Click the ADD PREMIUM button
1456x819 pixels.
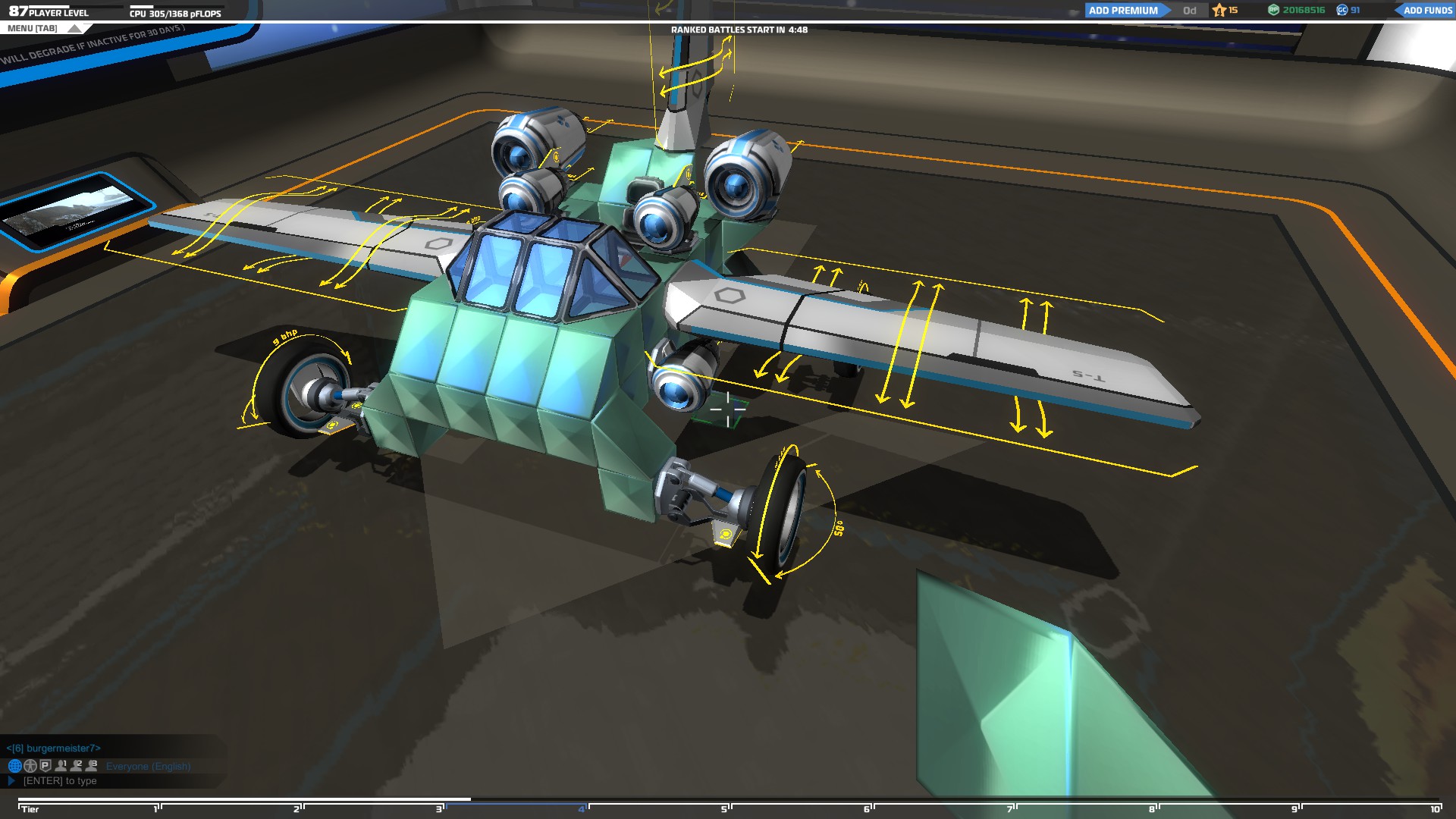[x=1123, y=11]
